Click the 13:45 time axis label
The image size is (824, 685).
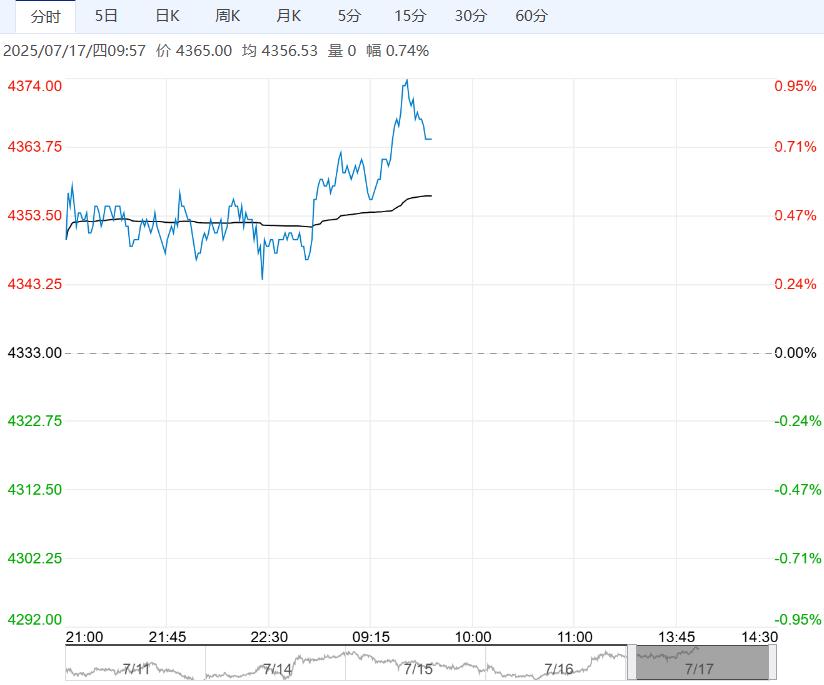click(676, 637)
